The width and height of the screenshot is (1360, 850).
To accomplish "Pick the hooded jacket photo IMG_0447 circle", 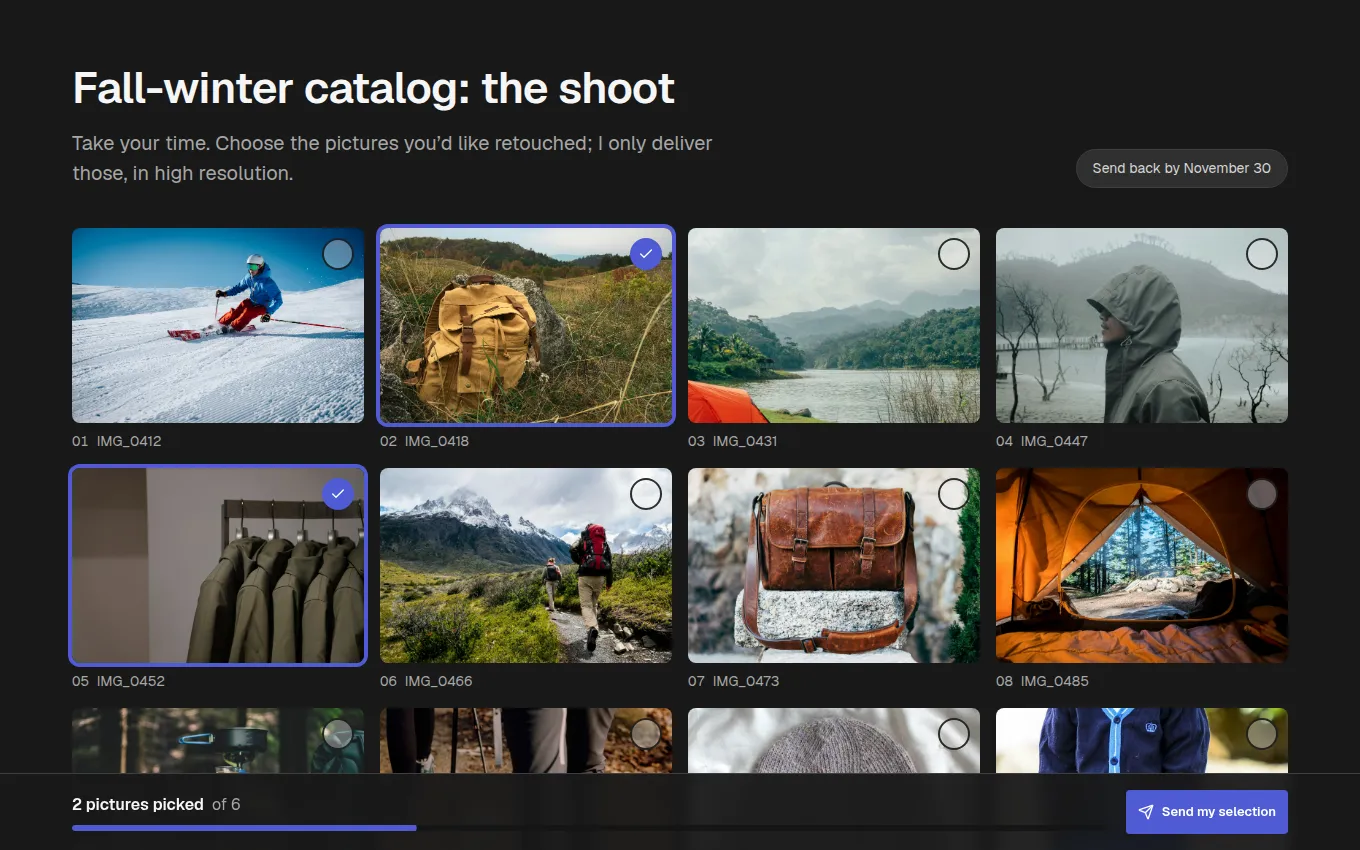I will click(x=1262, y=254).
